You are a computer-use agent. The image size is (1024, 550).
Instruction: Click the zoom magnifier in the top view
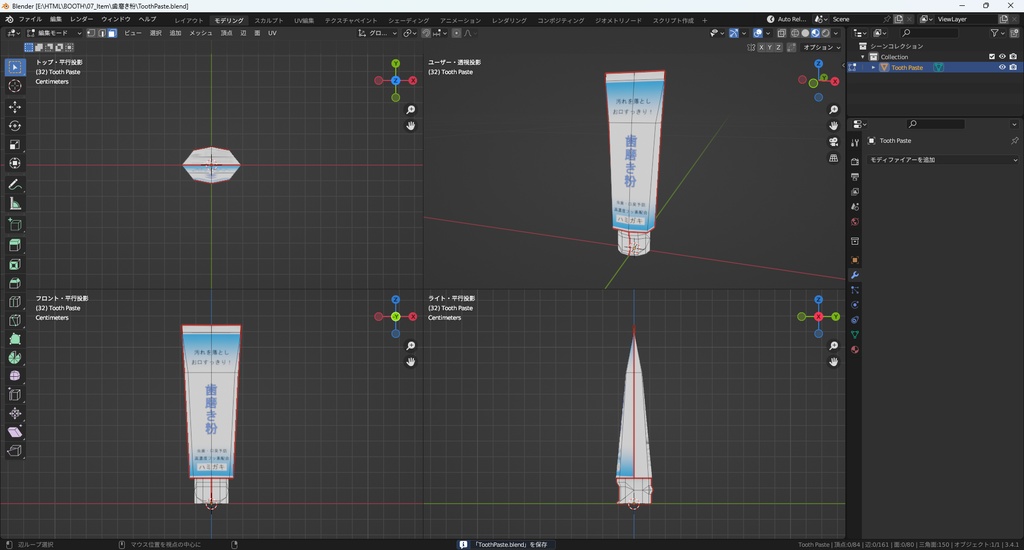411,110
